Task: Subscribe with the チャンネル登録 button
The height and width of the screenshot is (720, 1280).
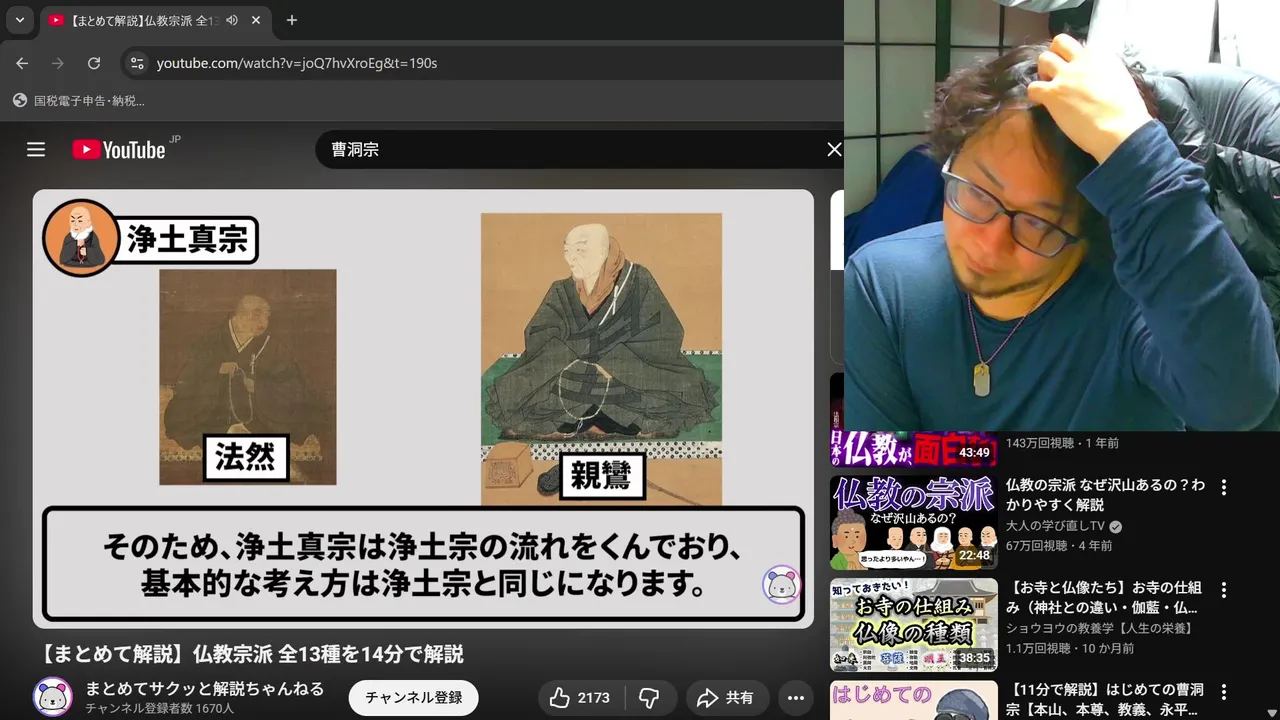Action: click(413, 697)
